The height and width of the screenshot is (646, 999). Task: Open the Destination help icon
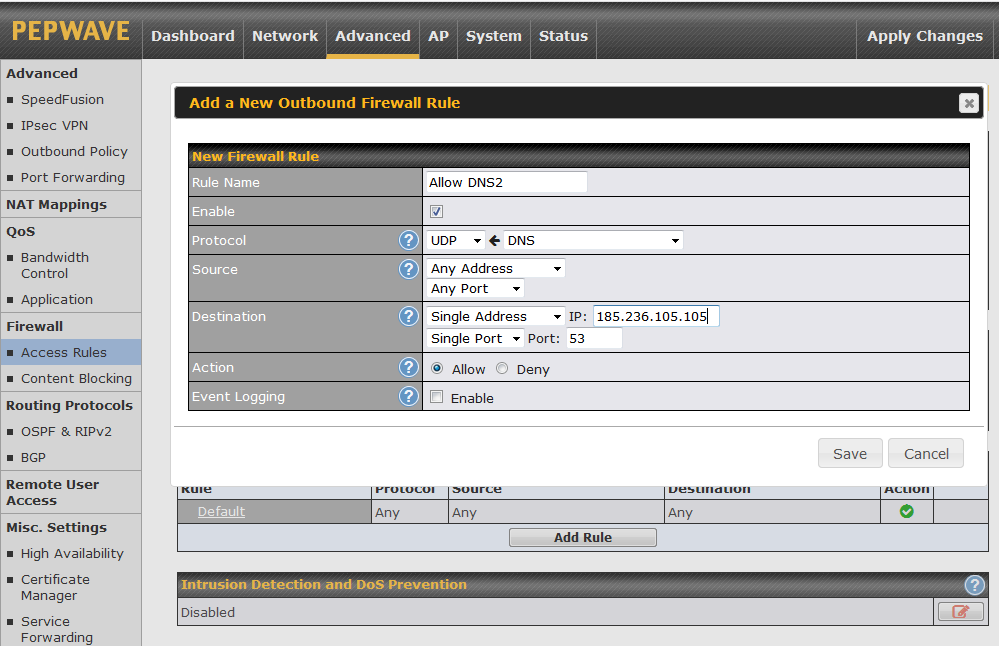coord(408,316)
